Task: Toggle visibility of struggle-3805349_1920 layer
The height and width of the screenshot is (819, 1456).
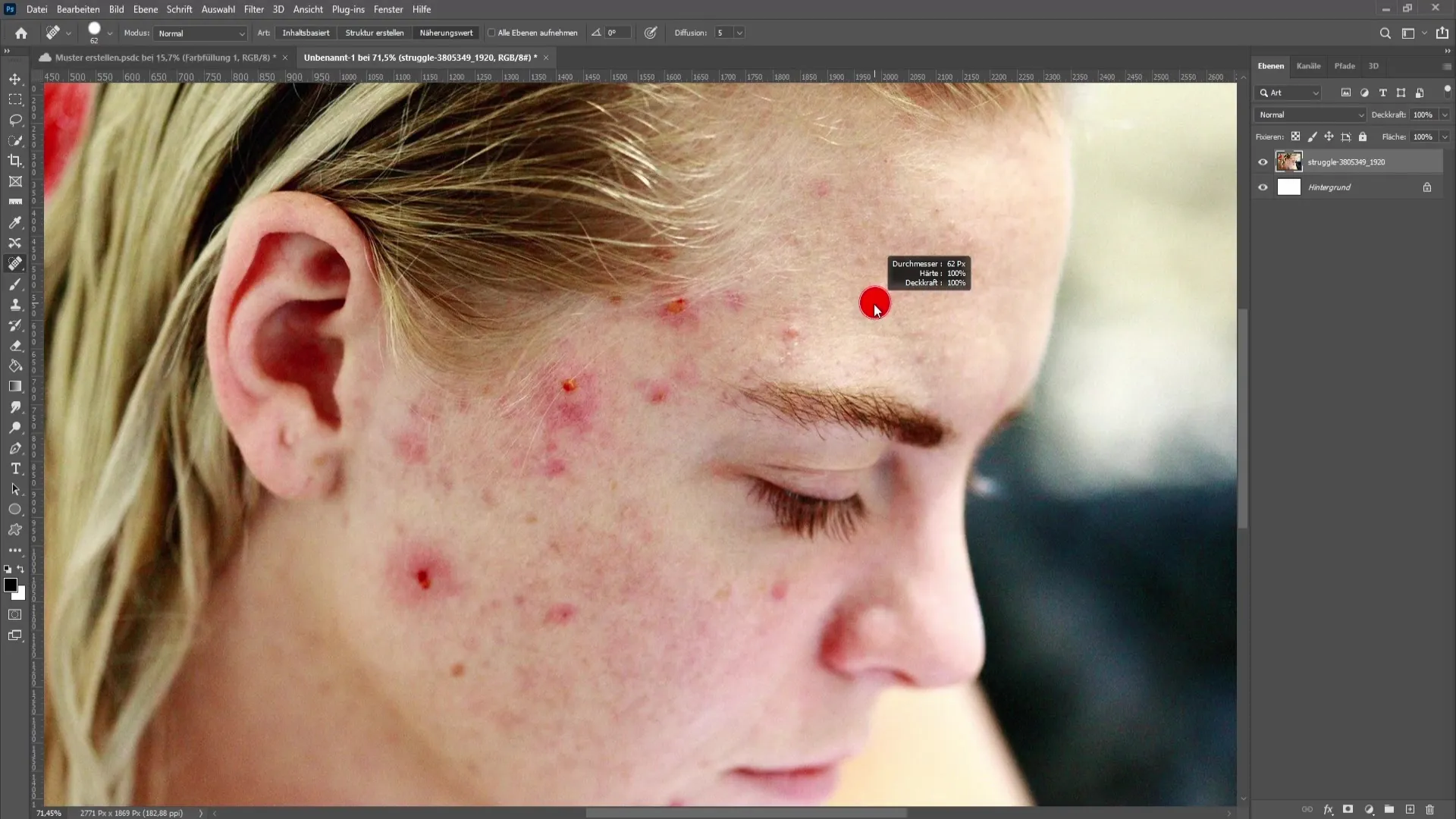Action: [1264, 161]
